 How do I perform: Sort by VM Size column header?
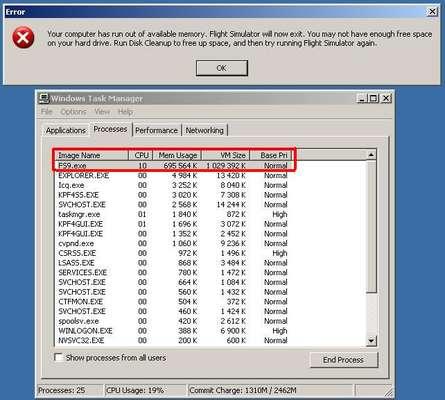click(x=226, y=155)
